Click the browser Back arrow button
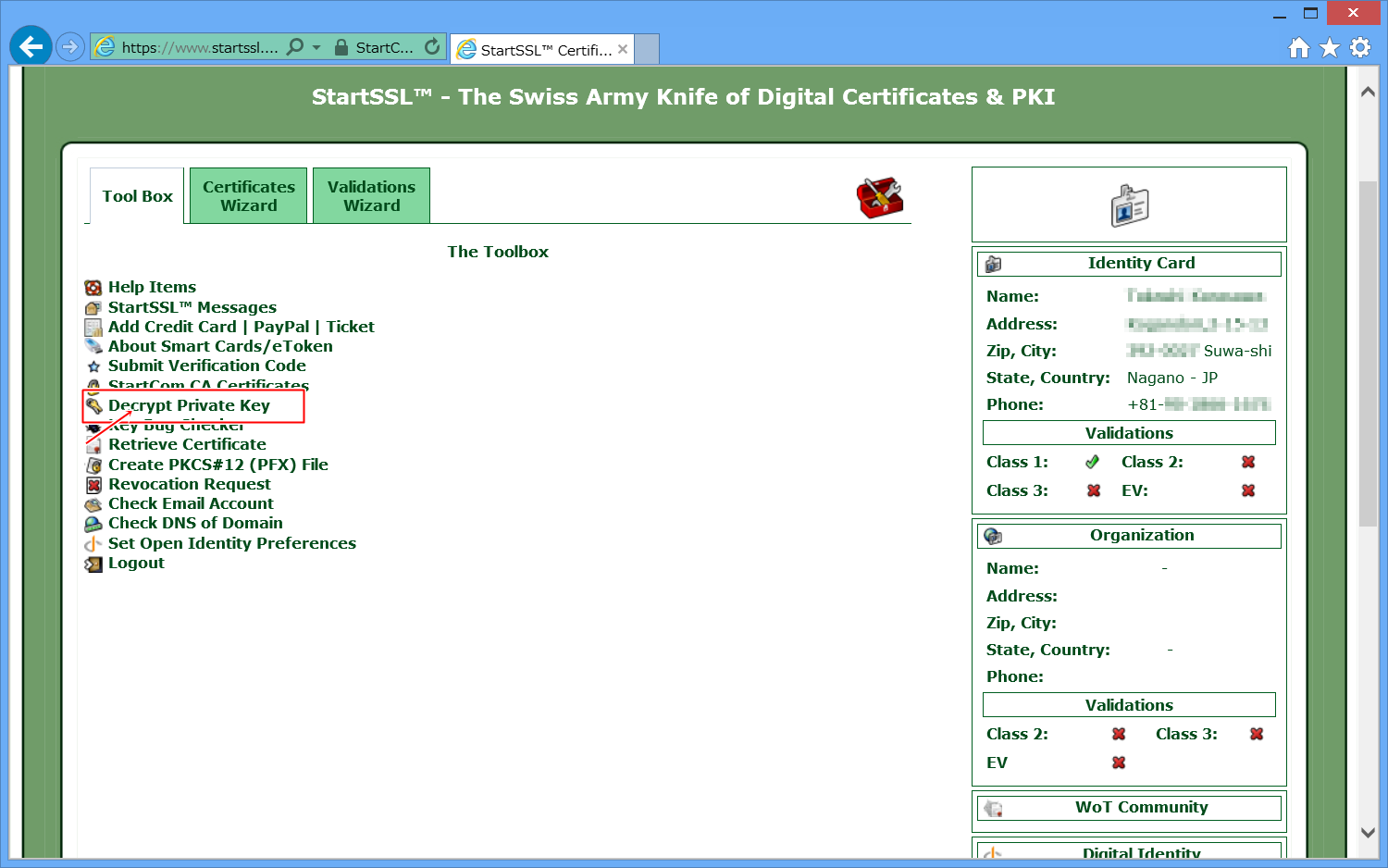1388x868 pixels. point(31,46)
